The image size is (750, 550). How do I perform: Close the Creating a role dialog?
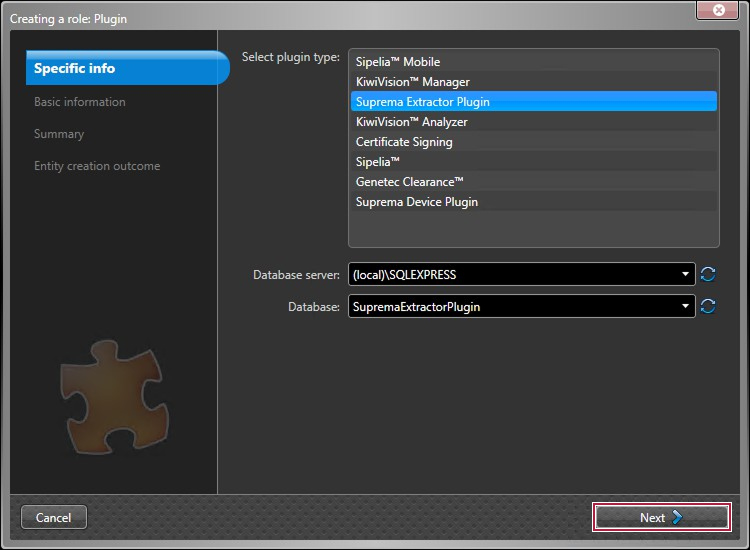(x=717, y=9)
